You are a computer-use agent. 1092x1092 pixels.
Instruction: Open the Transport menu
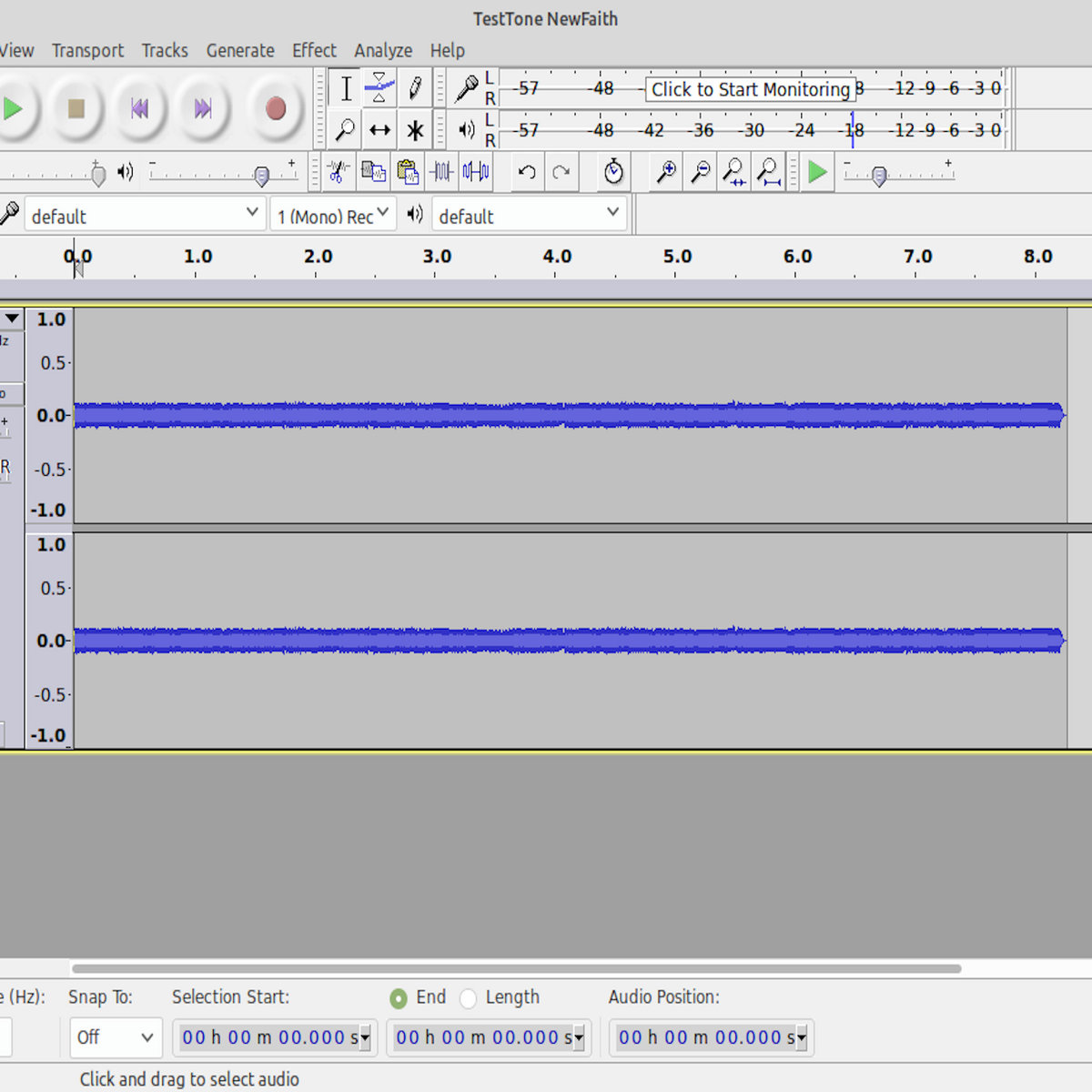click(87, 50)
